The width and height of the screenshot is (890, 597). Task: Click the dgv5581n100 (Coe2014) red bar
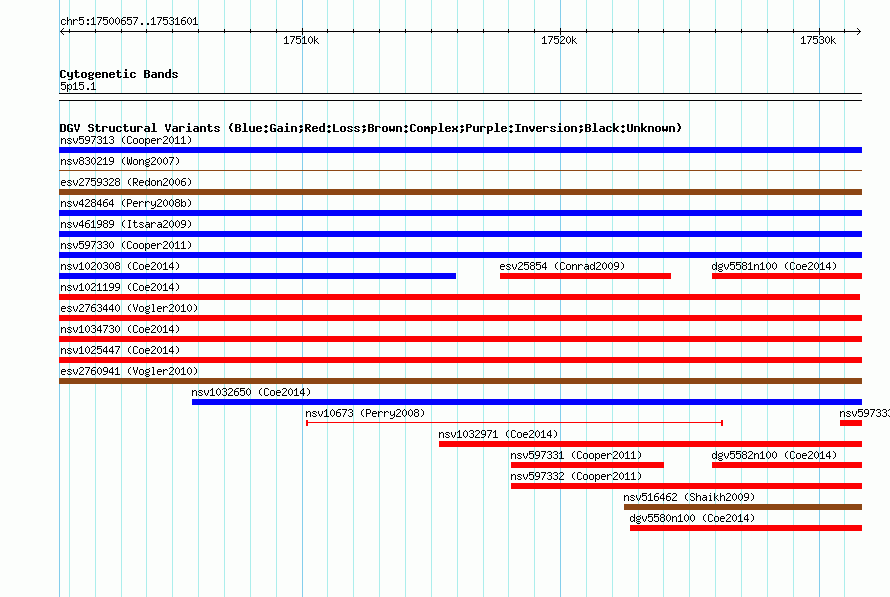coord(787,276)
